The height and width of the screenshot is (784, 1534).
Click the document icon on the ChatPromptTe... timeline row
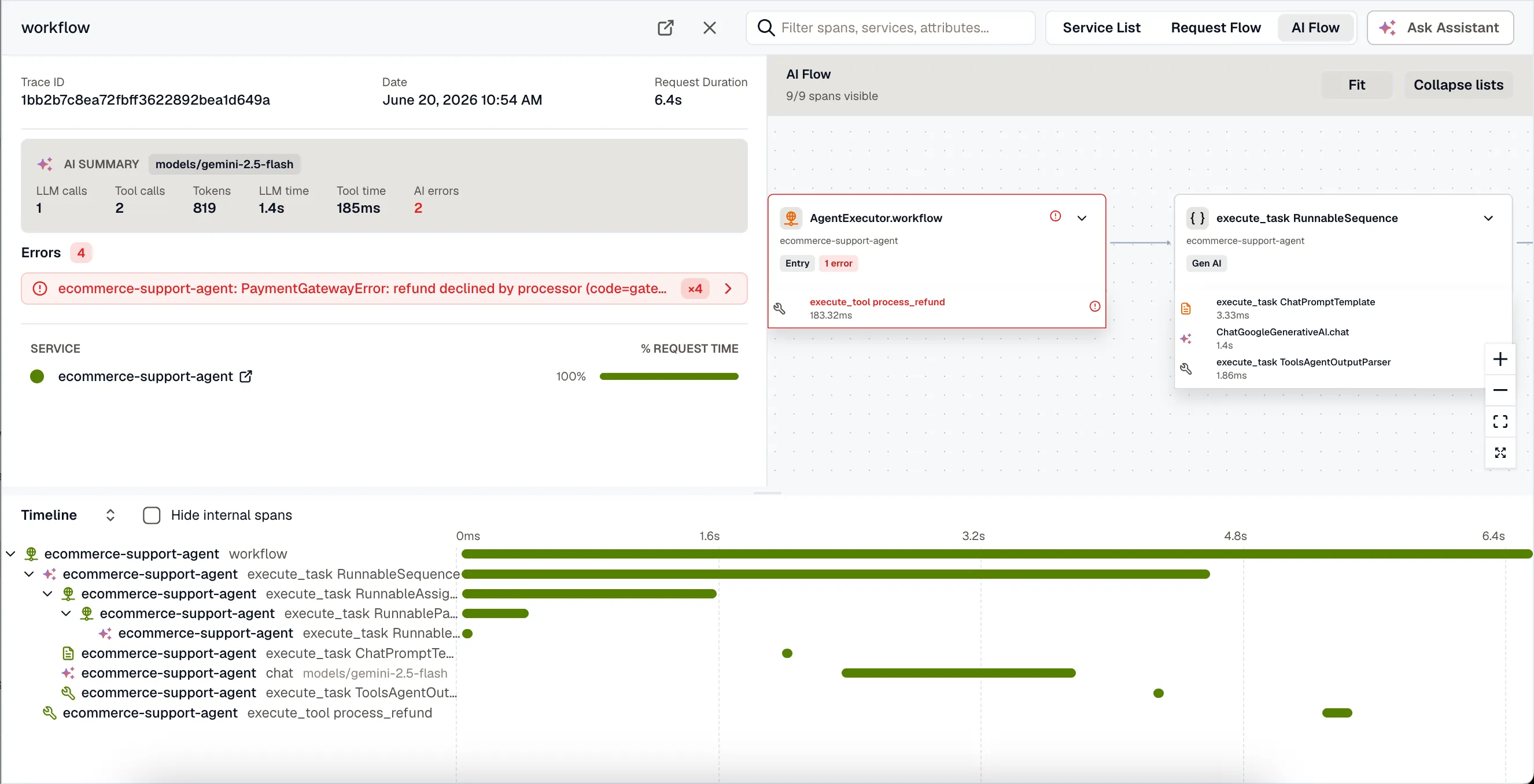pyautogui.click(x=68, y=653)
